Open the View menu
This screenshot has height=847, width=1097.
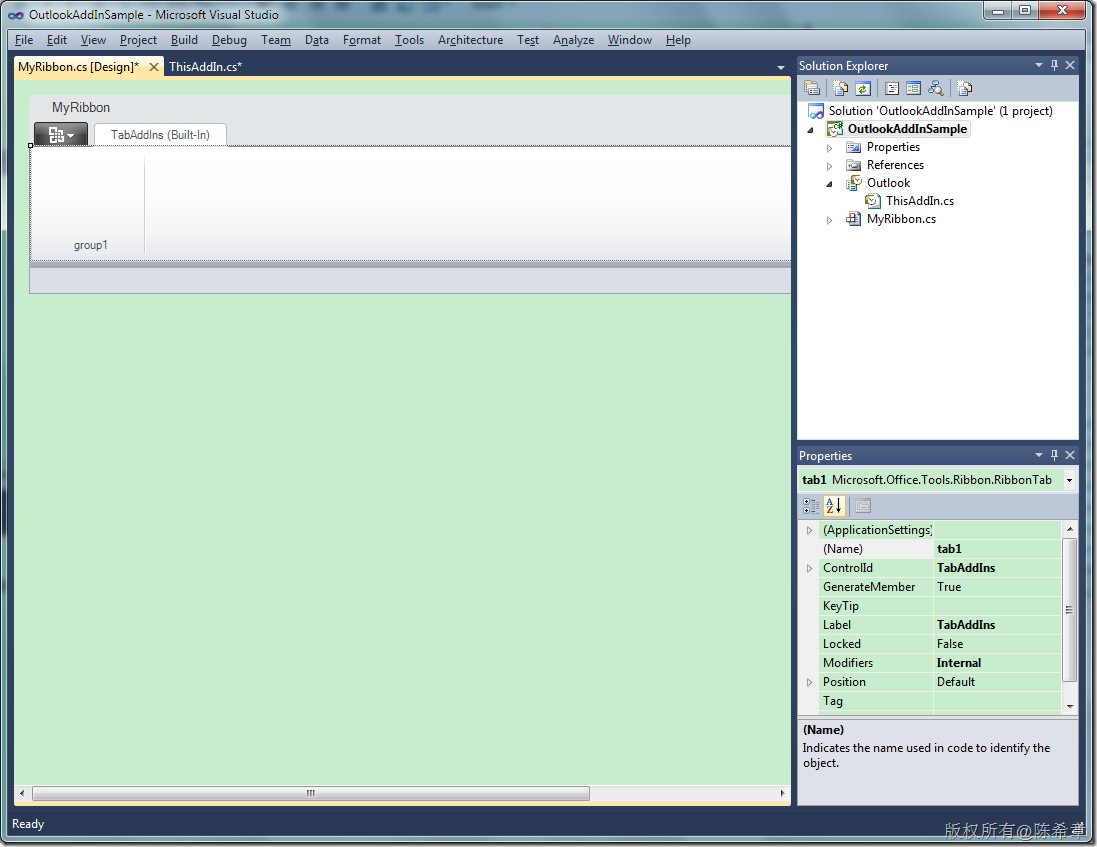click(93, 40)
